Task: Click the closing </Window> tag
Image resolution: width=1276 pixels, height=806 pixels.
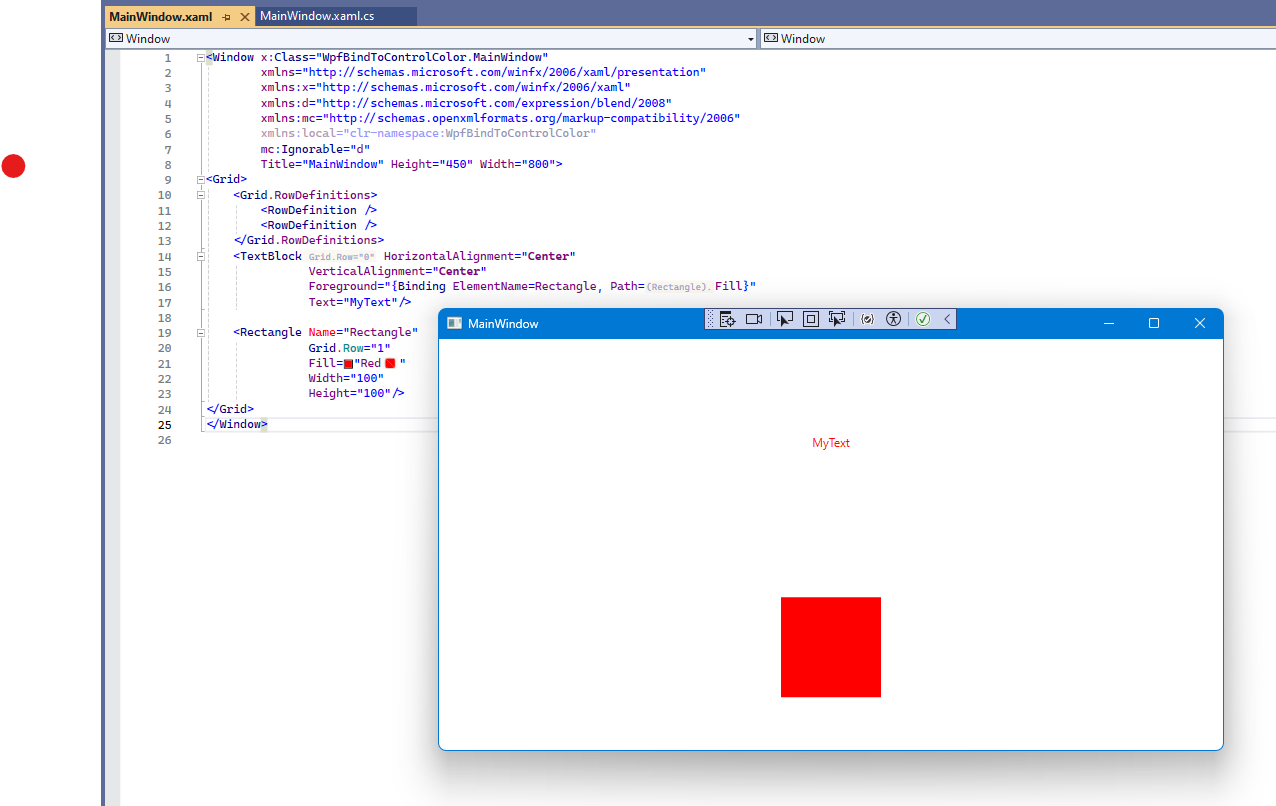Action: click(237, 424)
